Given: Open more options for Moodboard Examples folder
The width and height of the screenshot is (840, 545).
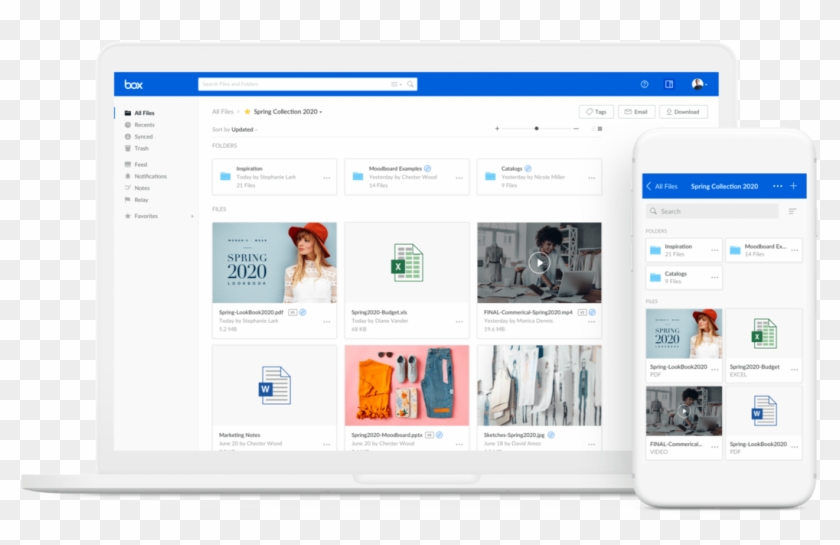Looking at the screenshot, I should coord(459,178).
